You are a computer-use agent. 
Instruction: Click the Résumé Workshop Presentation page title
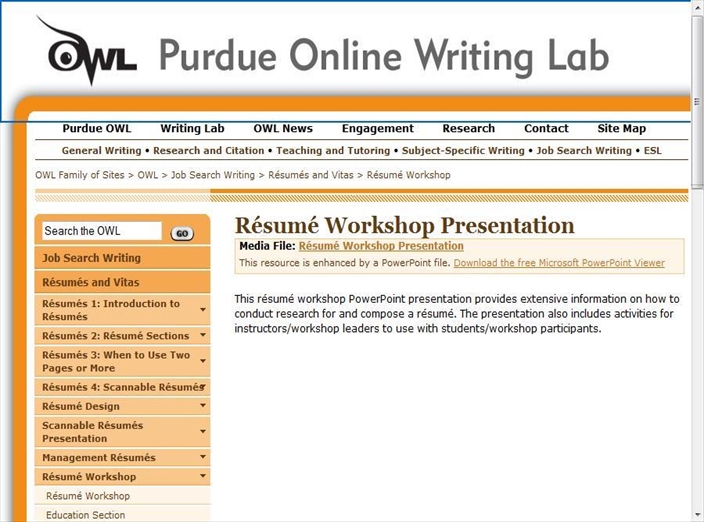click(x=405, y=225)
